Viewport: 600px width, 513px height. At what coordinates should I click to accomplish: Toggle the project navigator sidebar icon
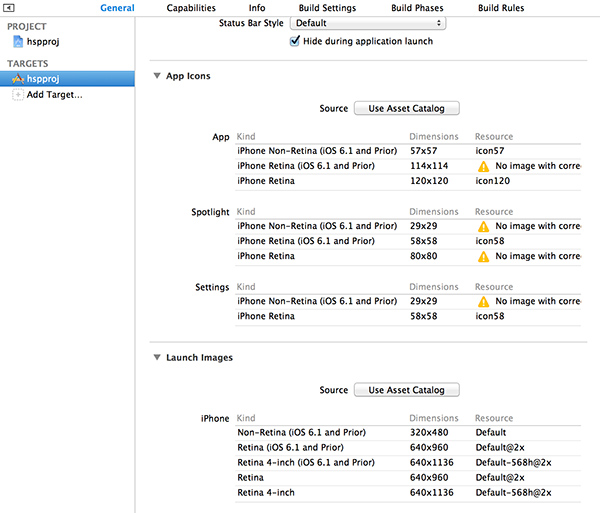[x=9, y=8]
